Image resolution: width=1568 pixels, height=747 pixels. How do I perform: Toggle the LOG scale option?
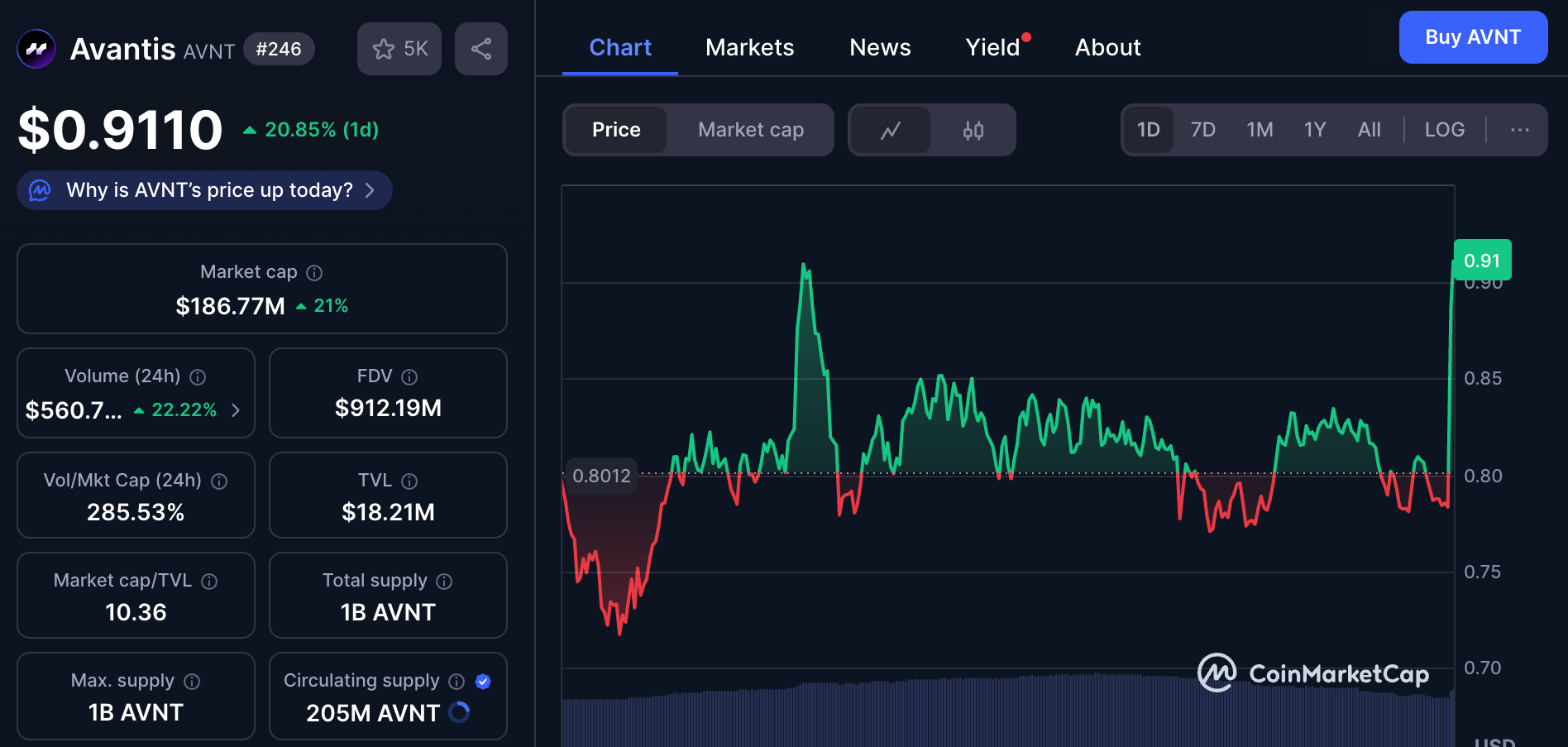click(1444, 130)
